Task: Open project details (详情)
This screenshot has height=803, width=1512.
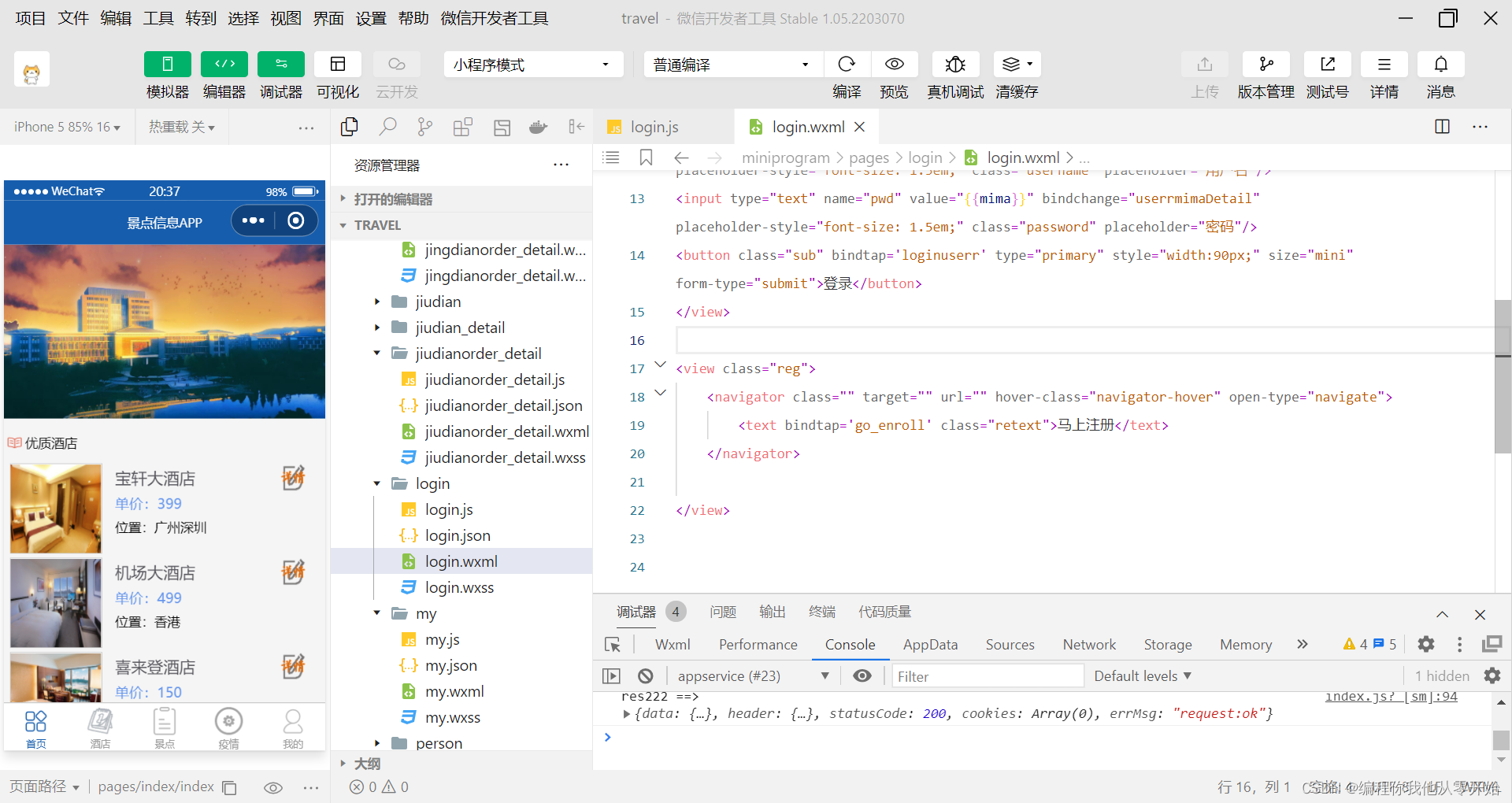Action: [x=1384, y=65]
